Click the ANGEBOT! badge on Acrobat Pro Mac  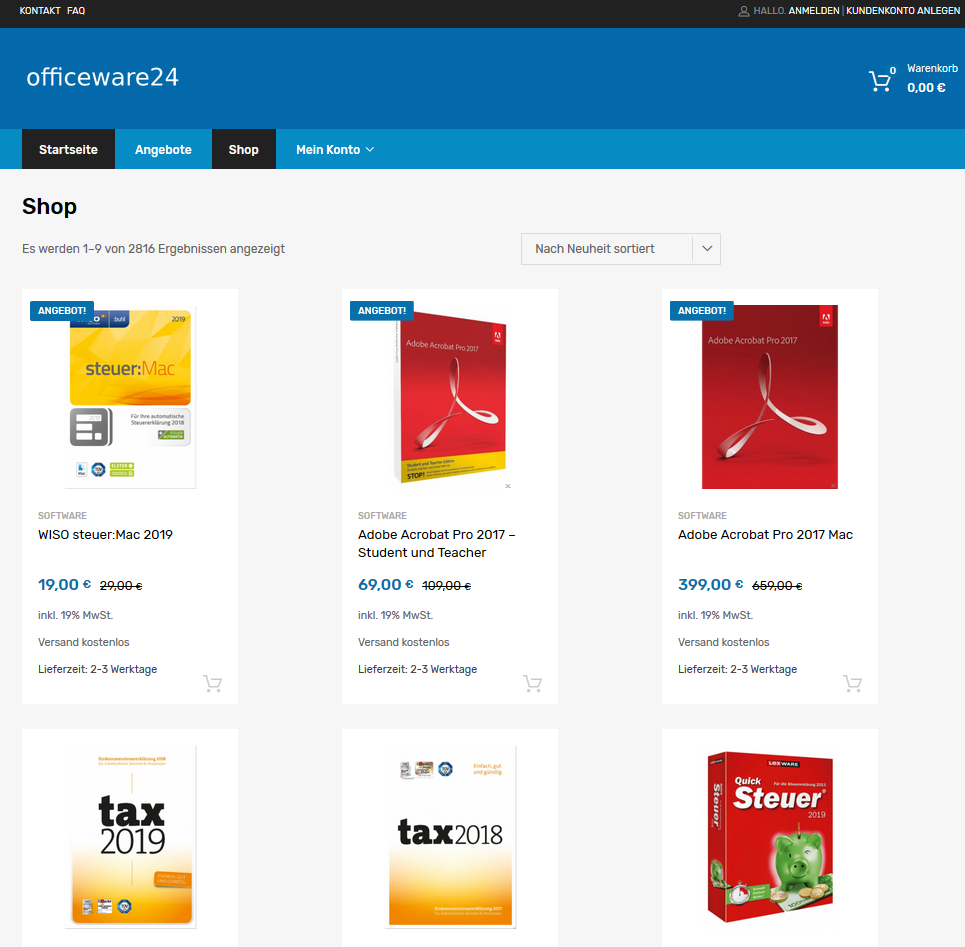702,311
